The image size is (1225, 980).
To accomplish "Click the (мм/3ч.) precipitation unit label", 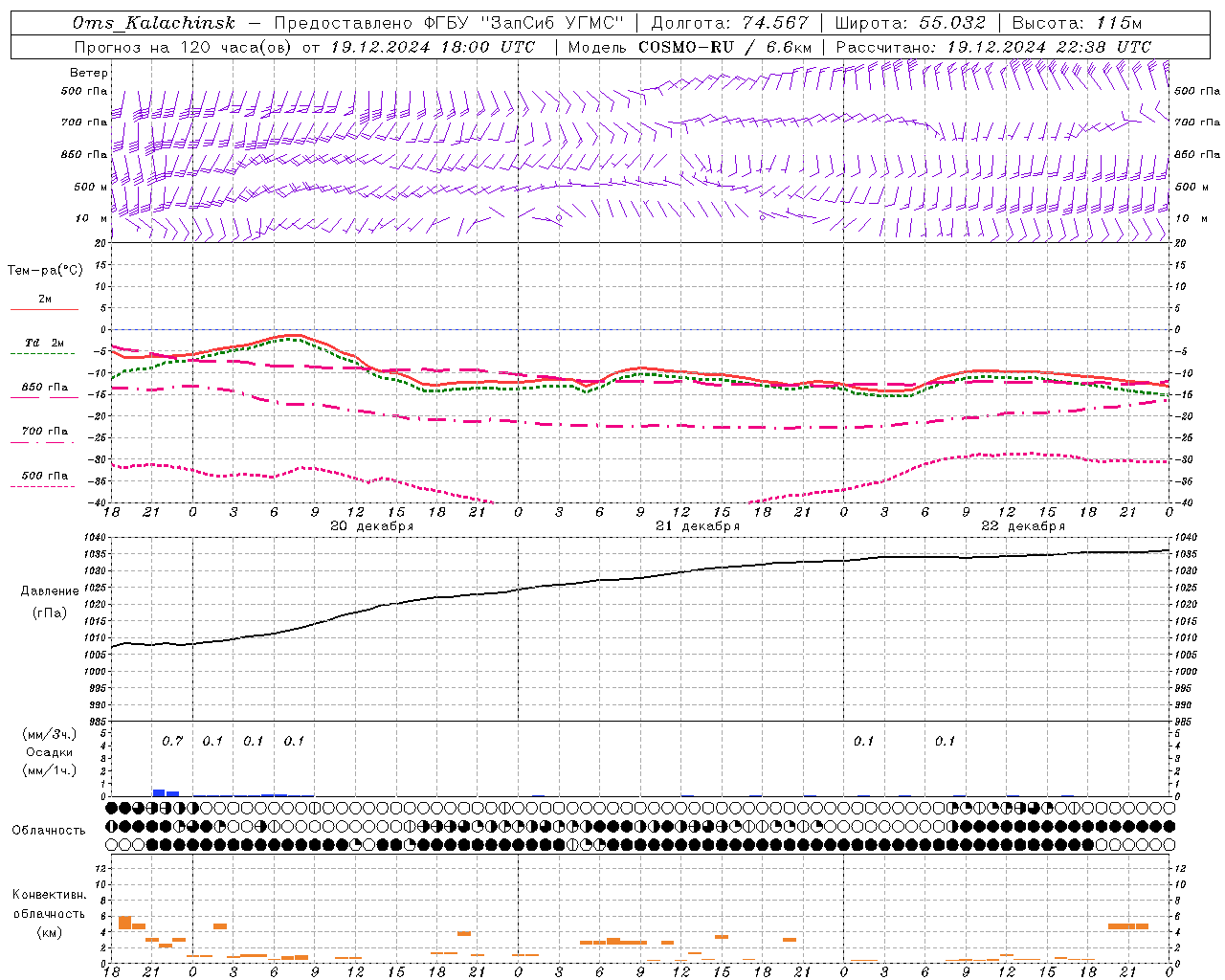I will (x=50, y=734).
